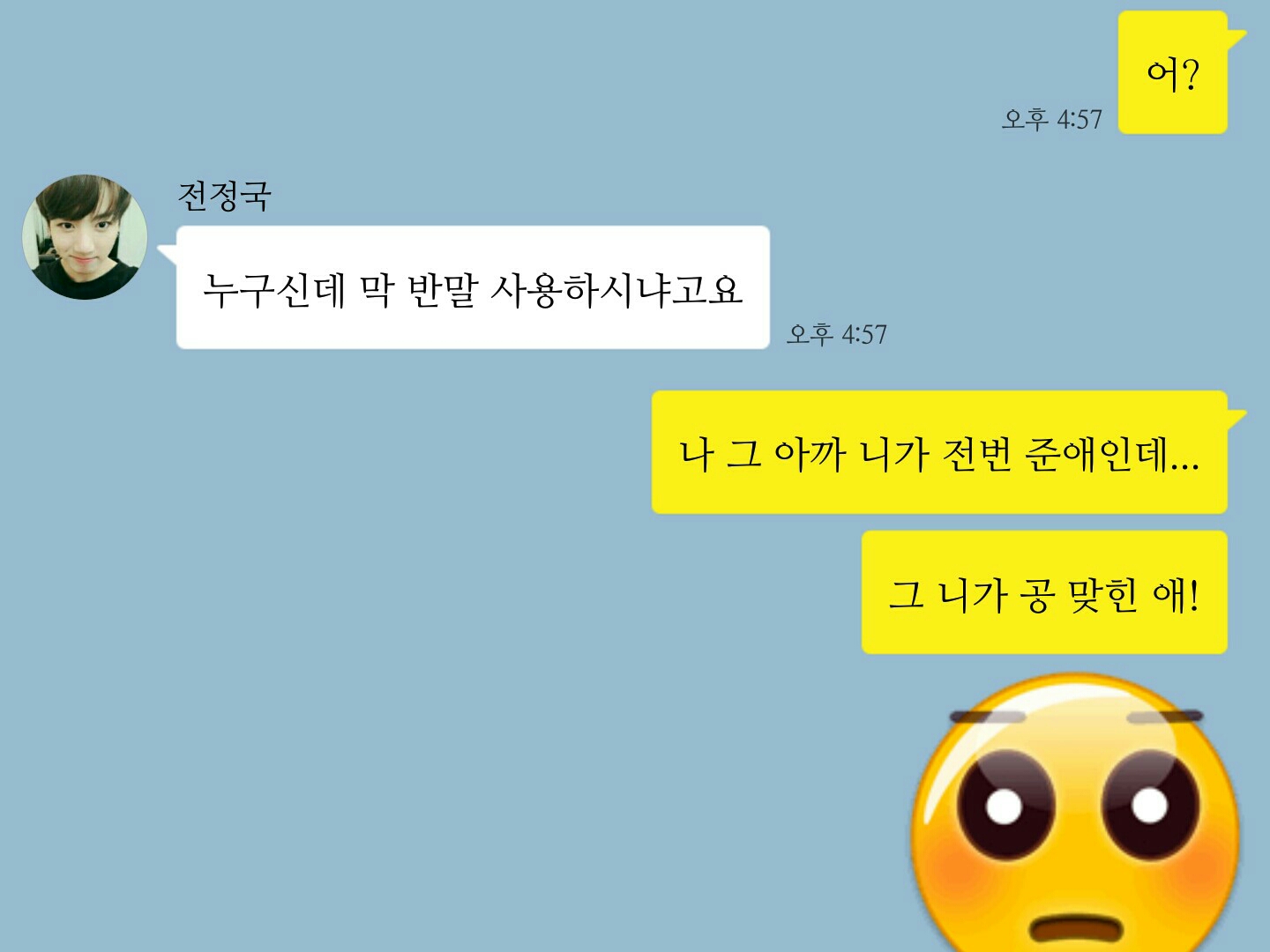Tap the sender name 전정국
Image resolution: width=1270 pixels, height=952 pixels.
click(224, 196)
